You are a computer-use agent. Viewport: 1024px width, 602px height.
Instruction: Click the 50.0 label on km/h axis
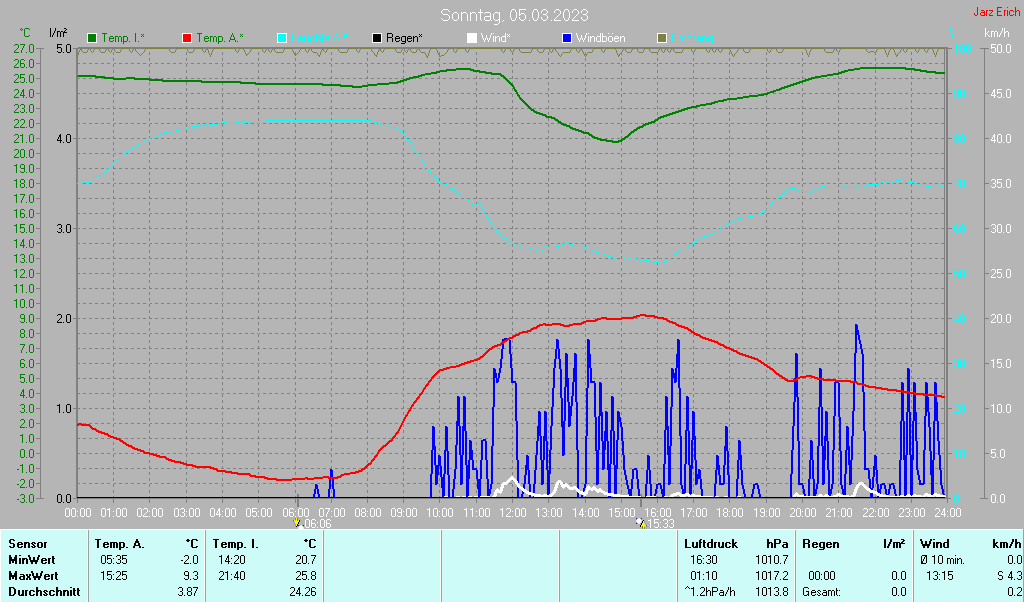tap(1001, 48)
